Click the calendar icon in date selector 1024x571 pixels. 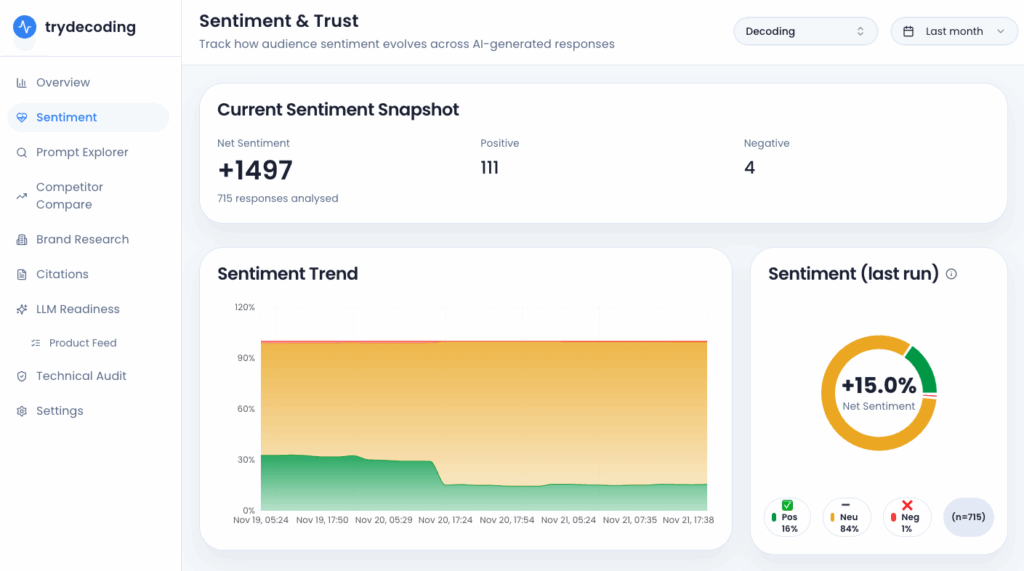click(909, 32)
